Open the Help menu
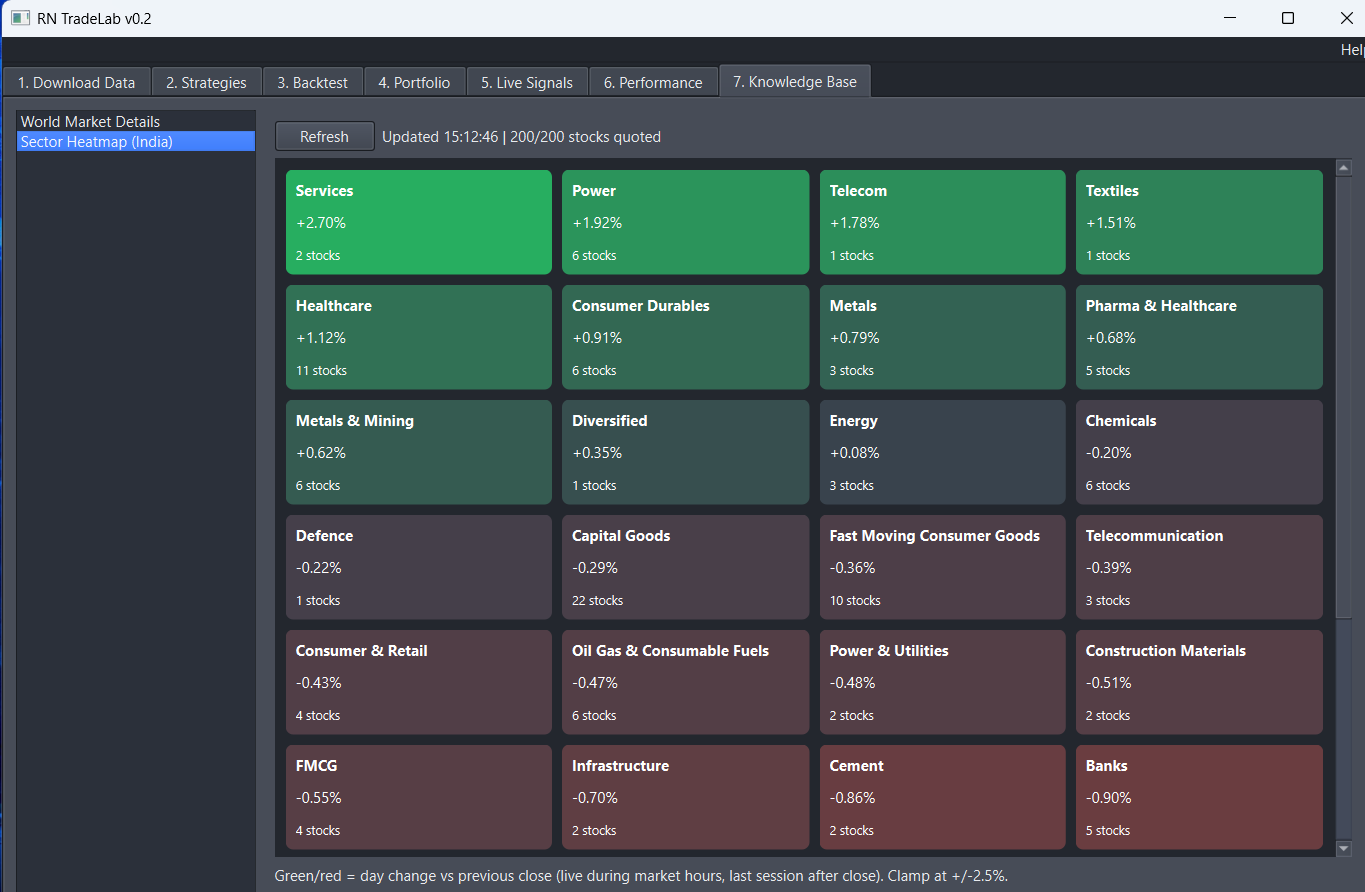 [x=1353, y=50]
